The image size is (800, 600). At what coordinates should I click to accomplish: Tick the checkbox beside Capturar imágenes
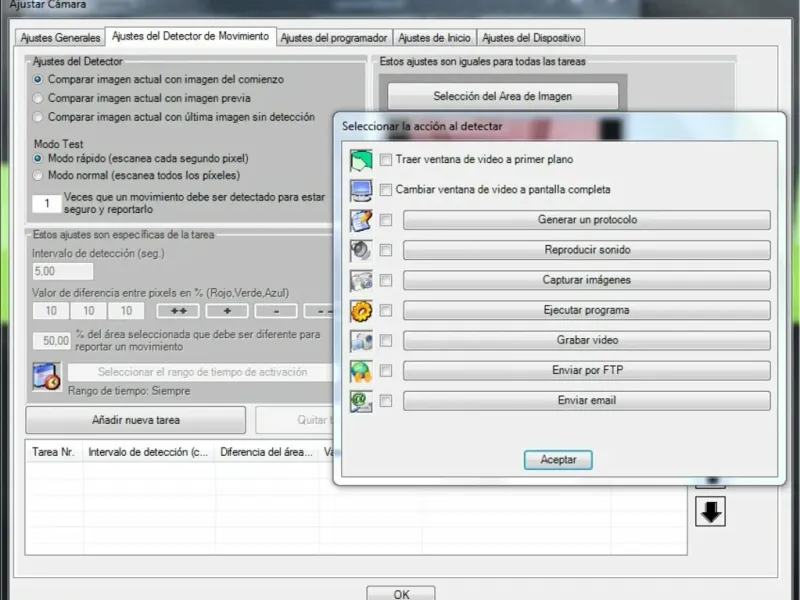pos(386,280)
